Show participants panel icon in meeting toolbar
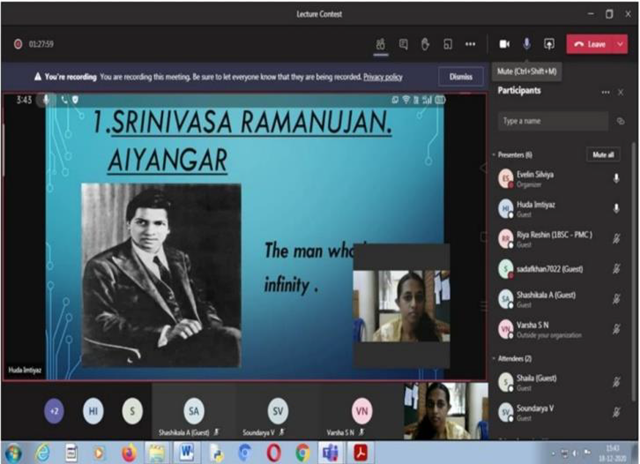 380,44
